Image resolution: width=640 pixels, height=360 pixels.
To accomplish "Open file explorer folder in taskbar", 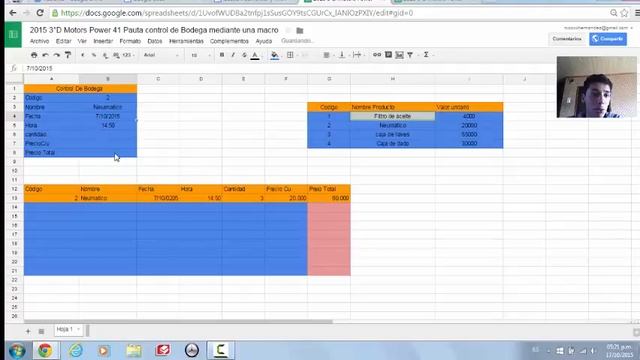I will pos(133,350).
